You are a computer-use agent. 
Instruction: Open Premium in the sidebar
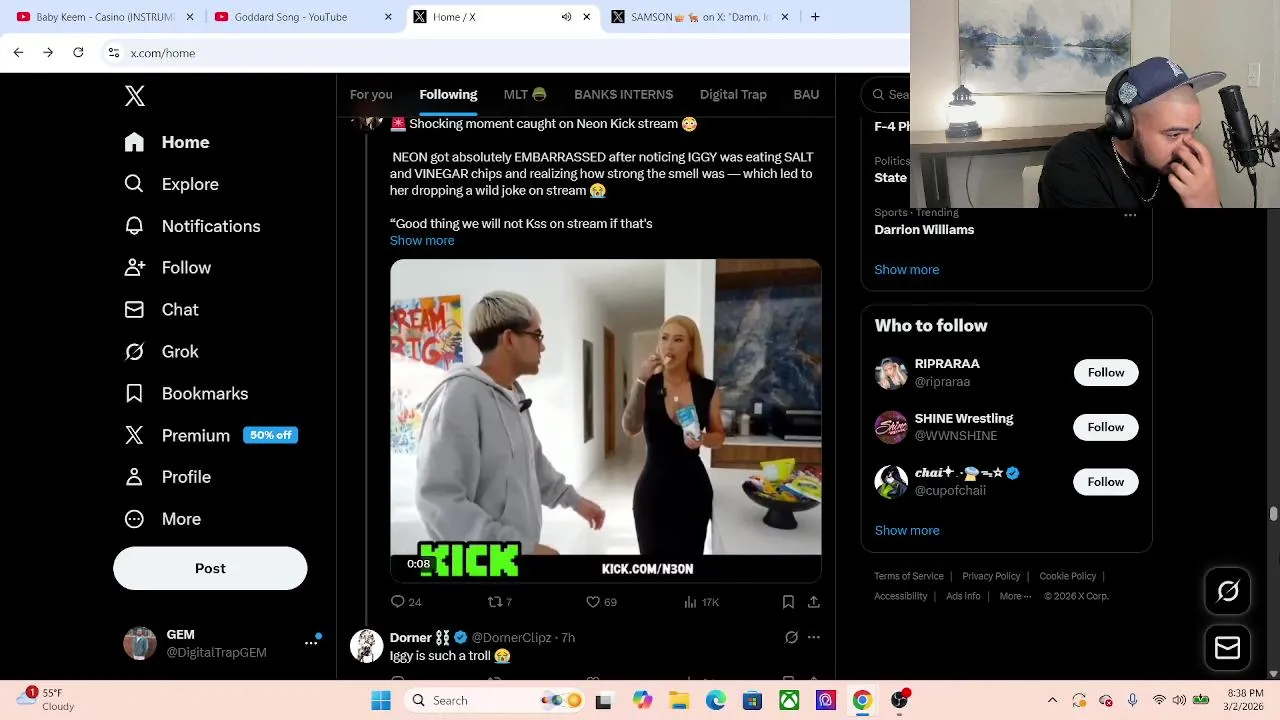pos(210,435)
